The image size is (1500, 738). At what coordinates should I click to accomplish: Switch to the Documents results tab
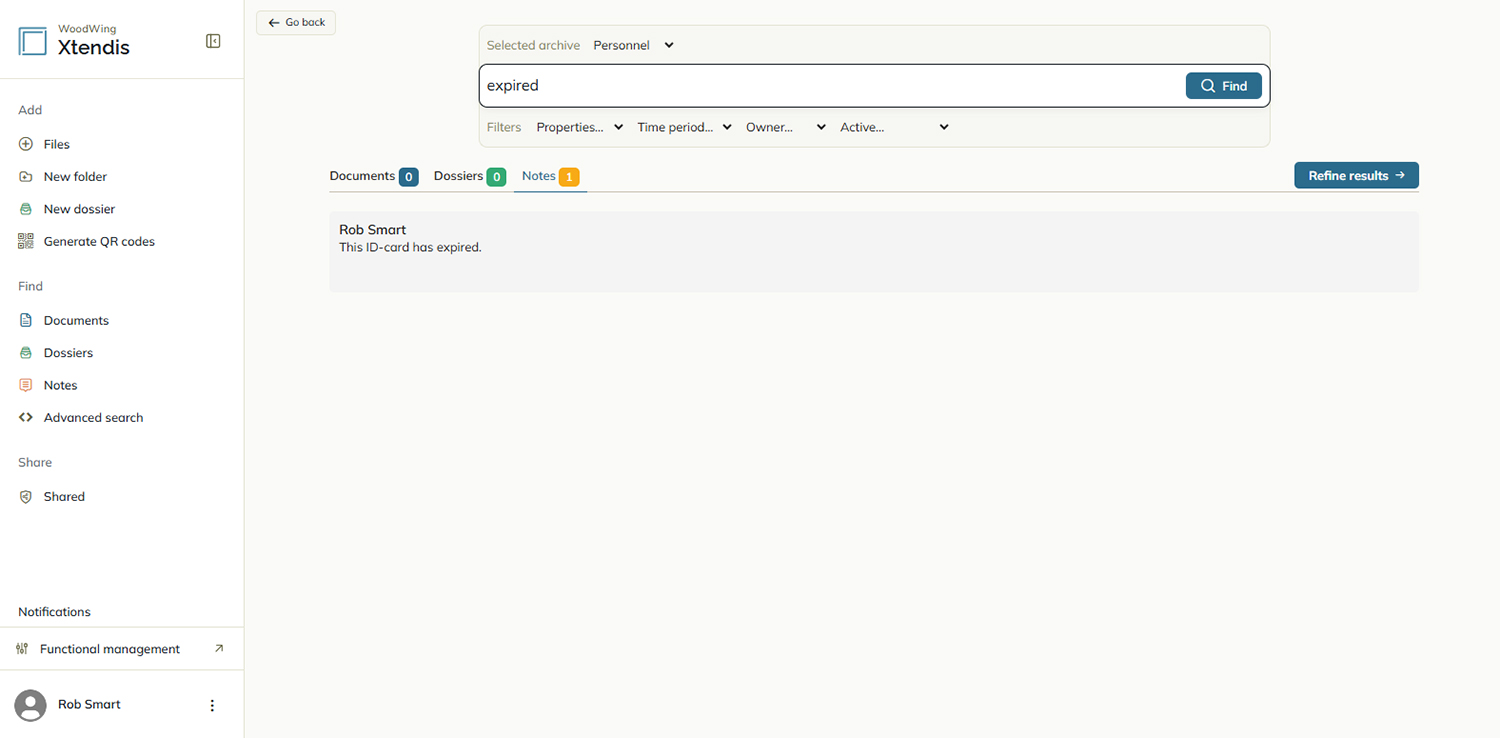pos(374,176)
